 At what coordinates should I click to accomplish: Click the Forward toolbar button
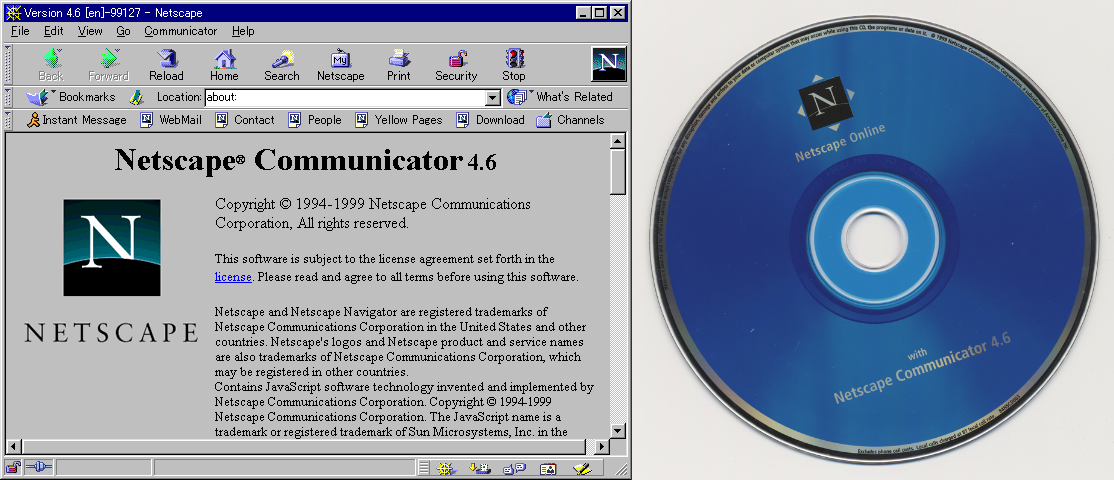(x=108, y=65)
